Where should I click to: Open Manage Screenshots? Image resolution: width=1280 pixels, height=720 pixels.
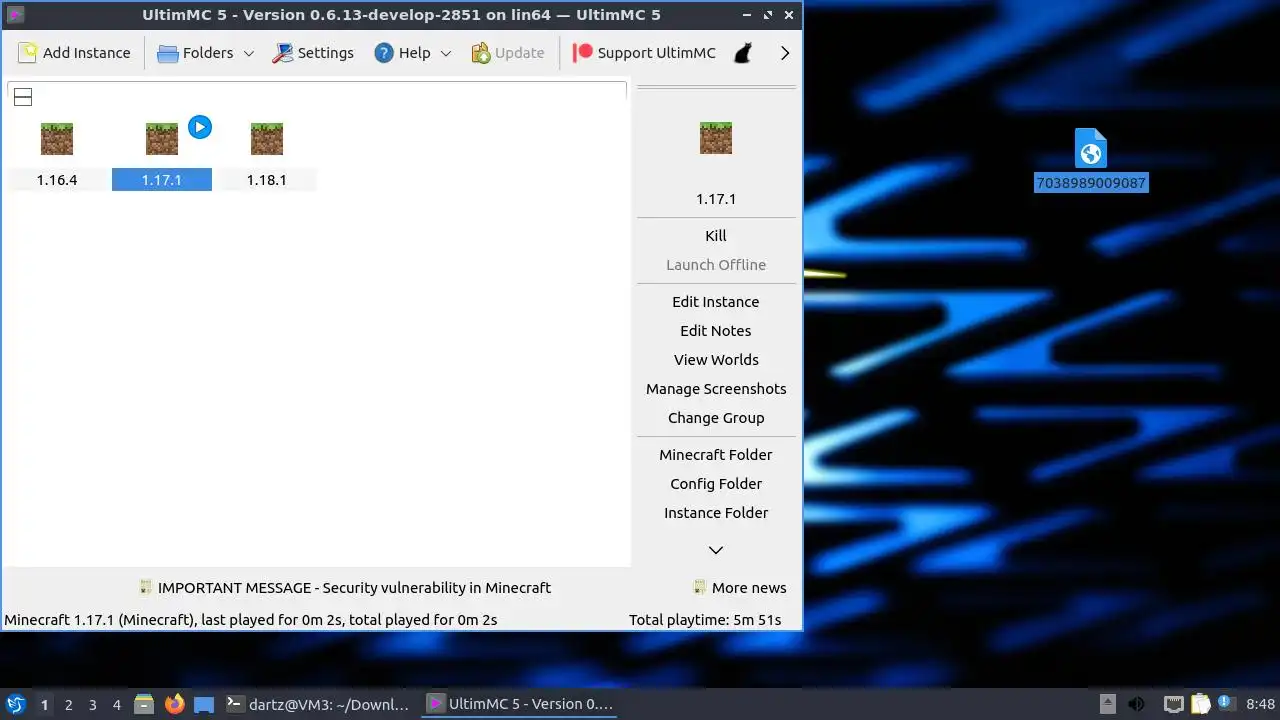point(716,389)
